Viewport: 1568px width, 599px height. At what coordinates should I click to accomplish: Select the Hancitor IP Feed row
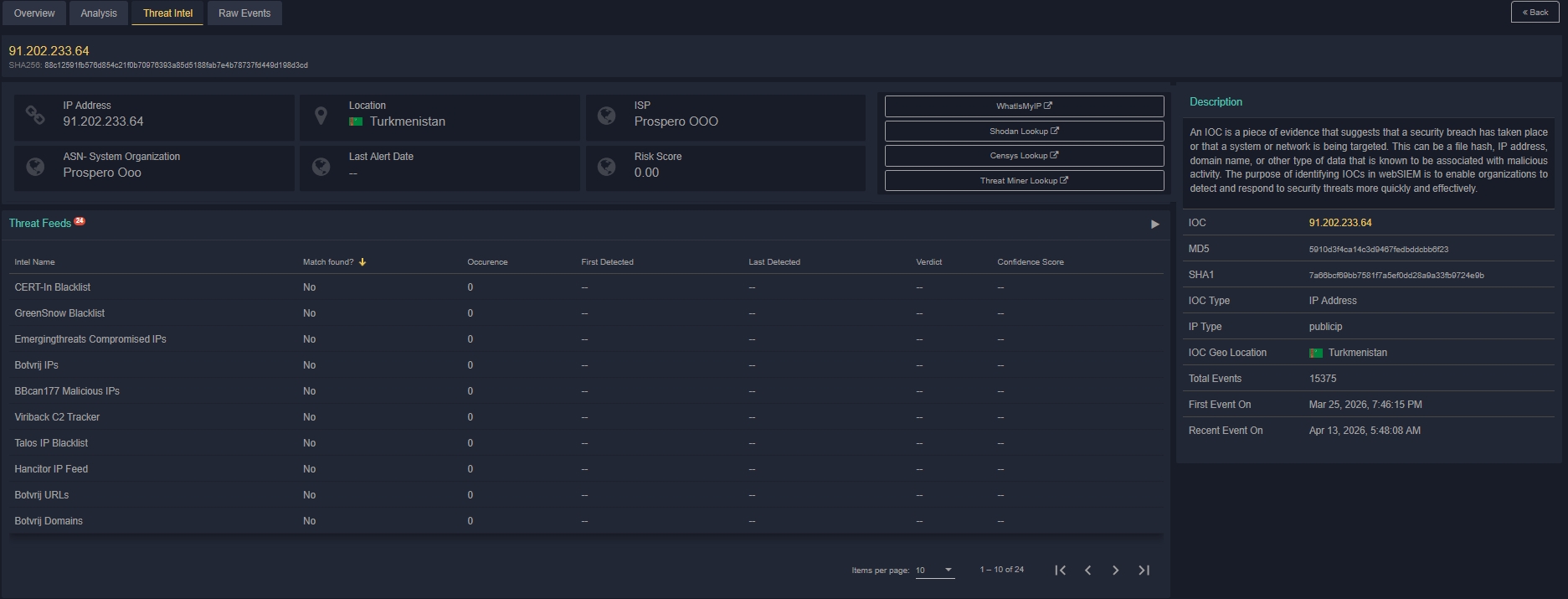point(586,469)
